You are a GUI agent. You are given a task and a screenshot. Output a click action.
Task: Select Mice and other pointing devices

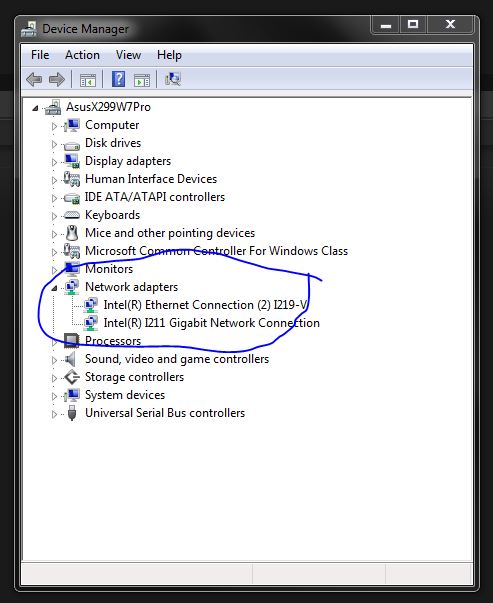170,233
